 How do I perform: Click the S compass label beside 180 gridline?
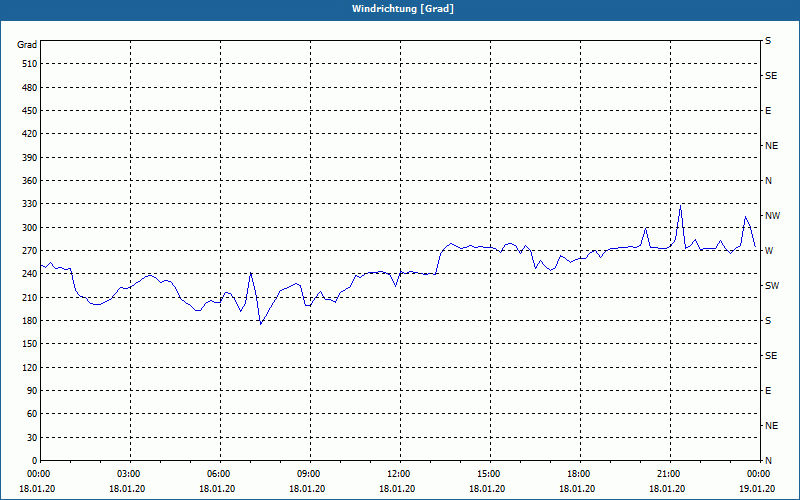coord(768,321)
